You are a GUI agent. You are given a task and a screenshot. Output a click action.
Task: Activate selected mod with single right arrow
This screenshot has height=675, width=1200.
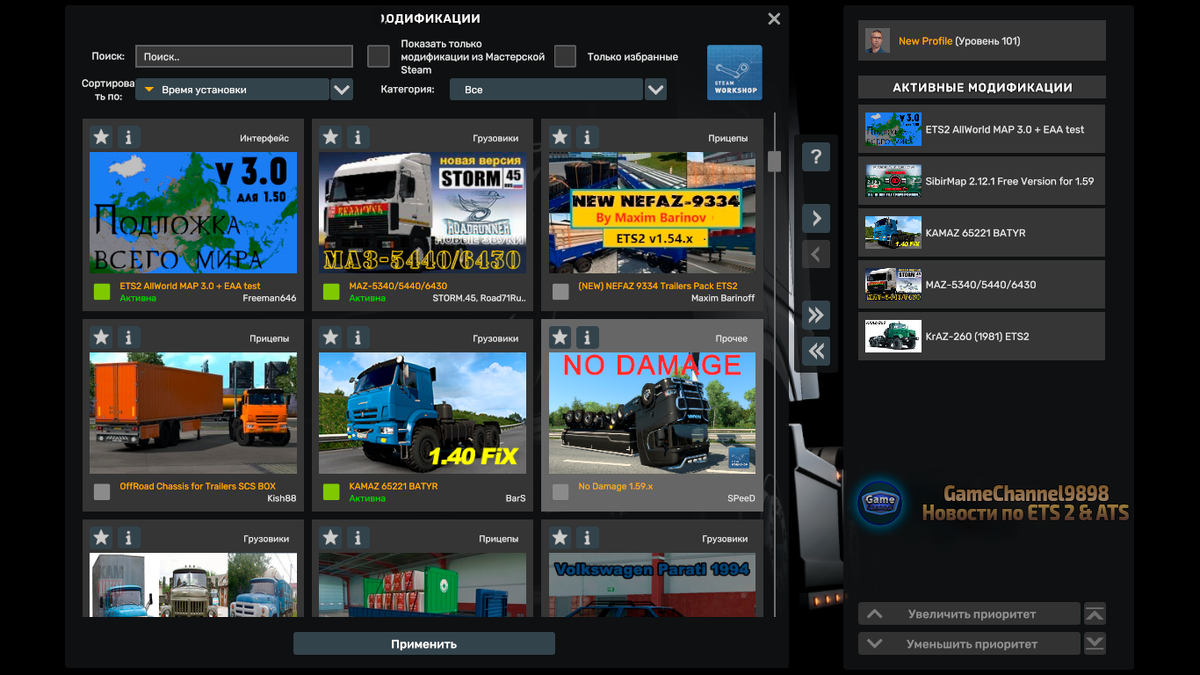click(x=816, y=218)
